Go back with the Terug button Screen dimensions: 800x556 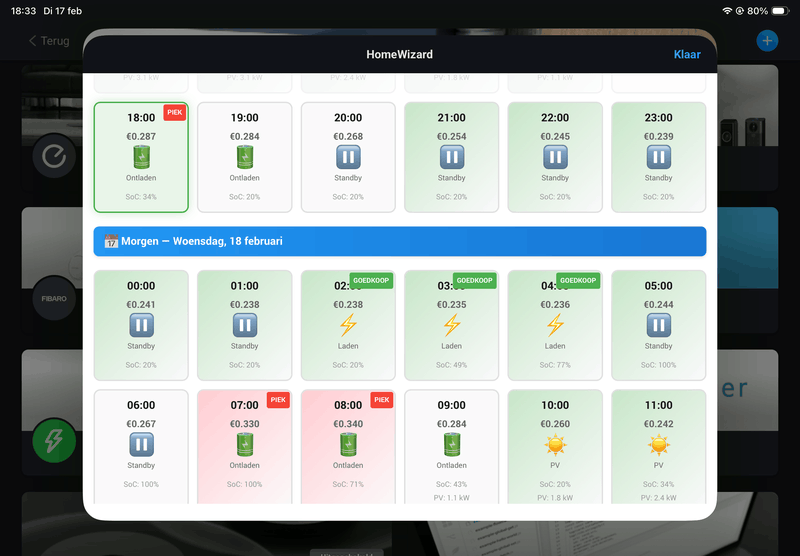[49, 41]
